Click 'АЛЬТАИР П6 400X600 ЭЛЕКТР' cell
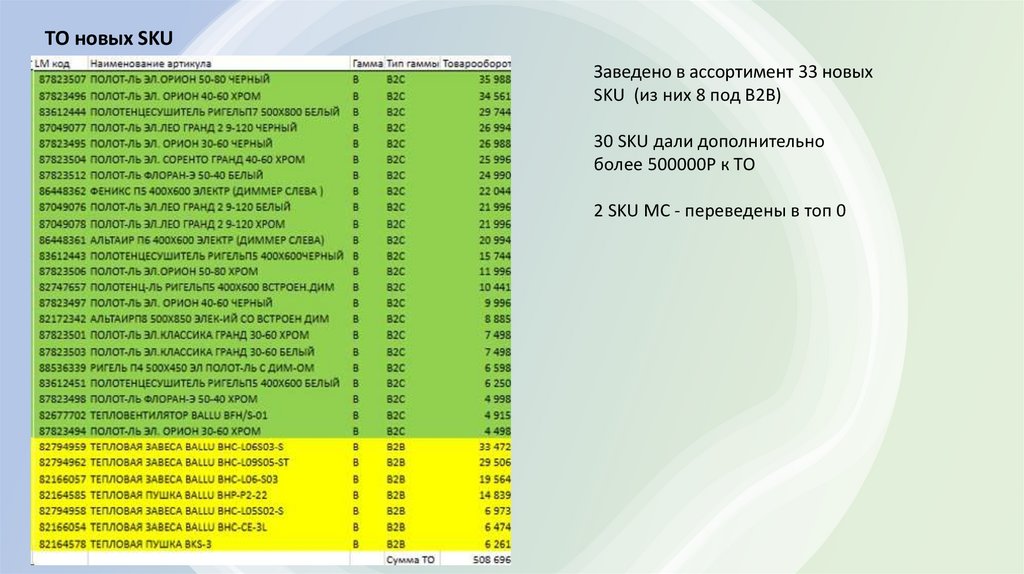 tap(207, 240)
